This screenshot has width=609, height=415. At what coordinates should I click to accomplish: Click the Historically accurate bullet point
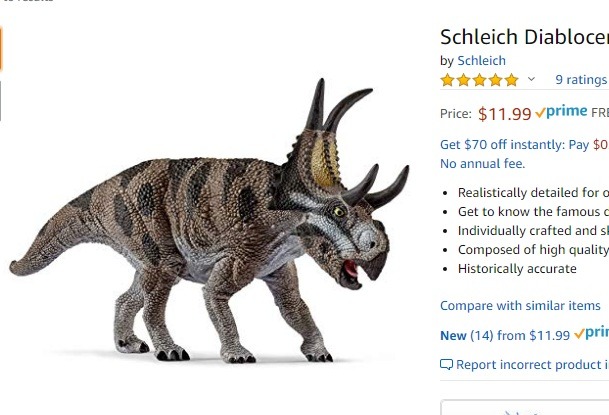[x=516, y=269]
